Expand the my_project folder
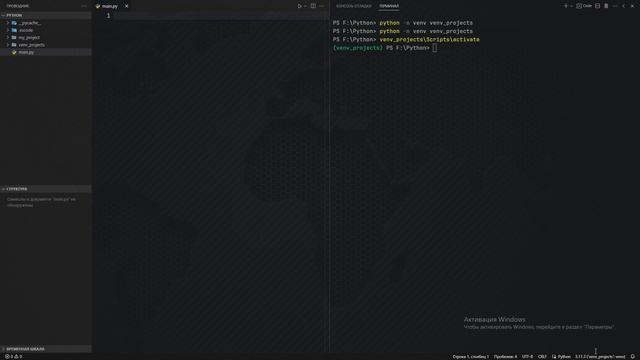Screen dimensions: 640x360 tap(8, 38)
